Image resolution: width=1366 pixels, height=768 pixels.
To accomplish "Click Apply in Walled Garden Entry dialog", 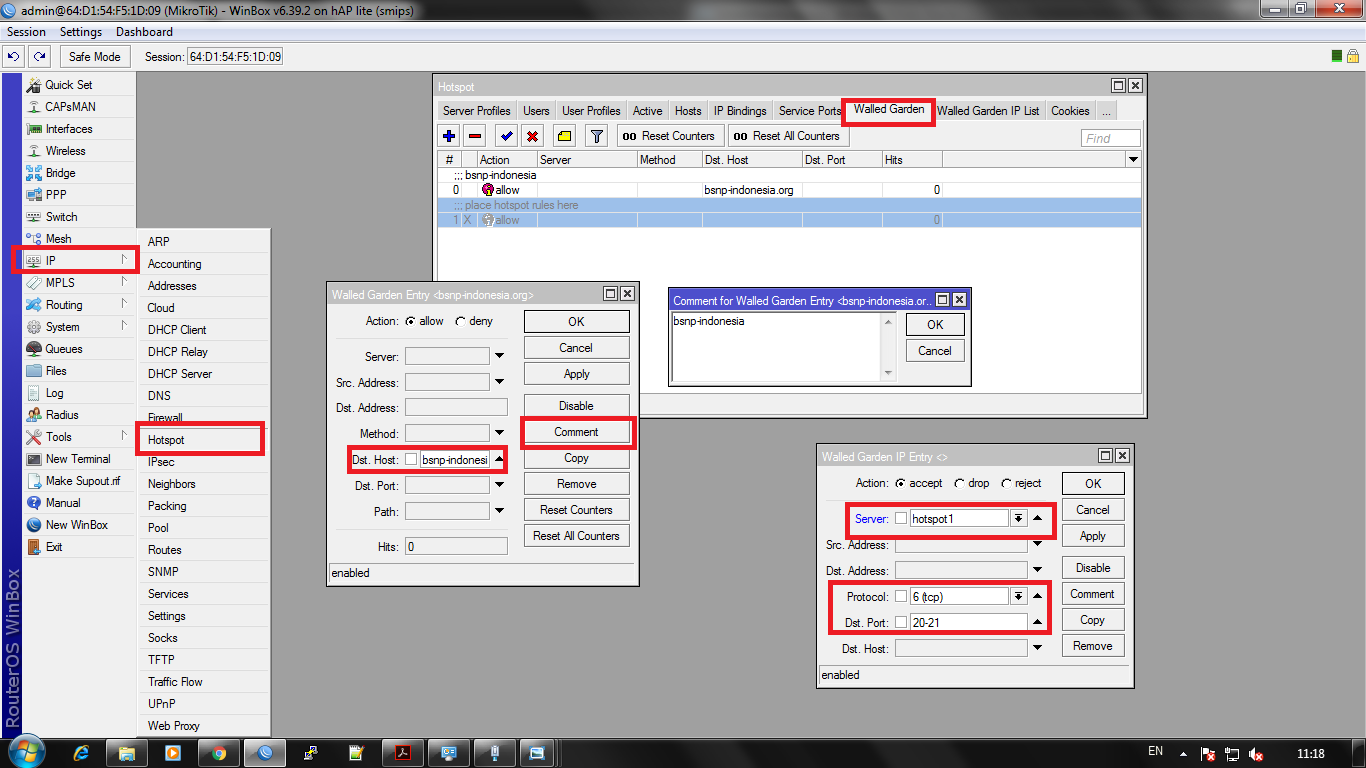I will [577, 374].
